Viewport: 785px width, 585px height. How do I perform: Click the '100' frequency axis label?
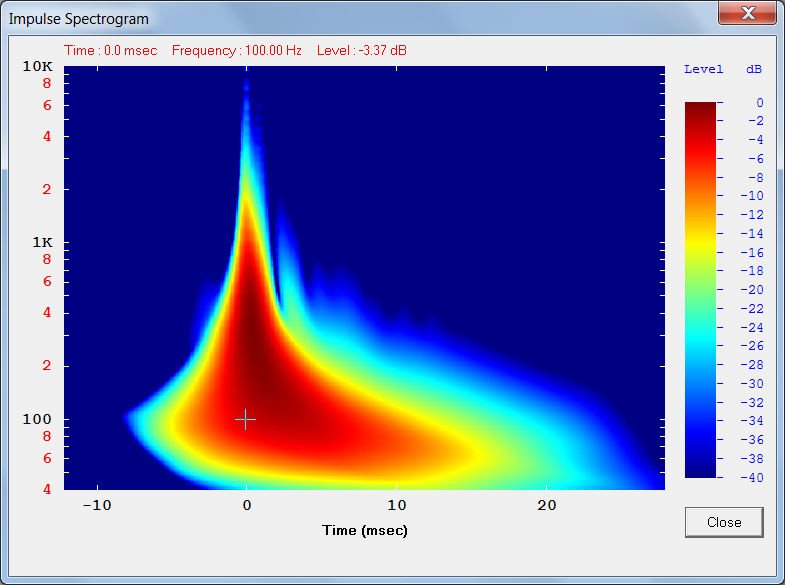pyautogui.click(x=37, y=419)
